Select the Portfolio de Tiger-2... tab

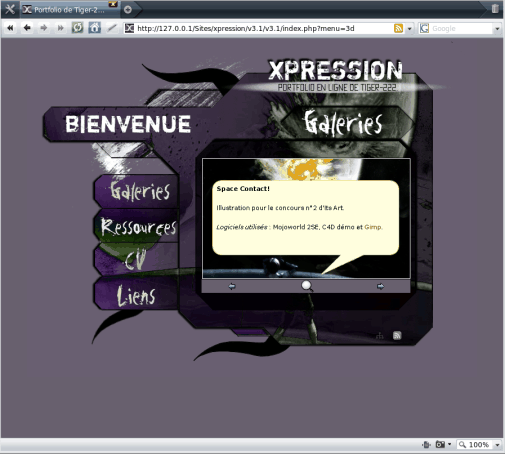coord(69,10)
